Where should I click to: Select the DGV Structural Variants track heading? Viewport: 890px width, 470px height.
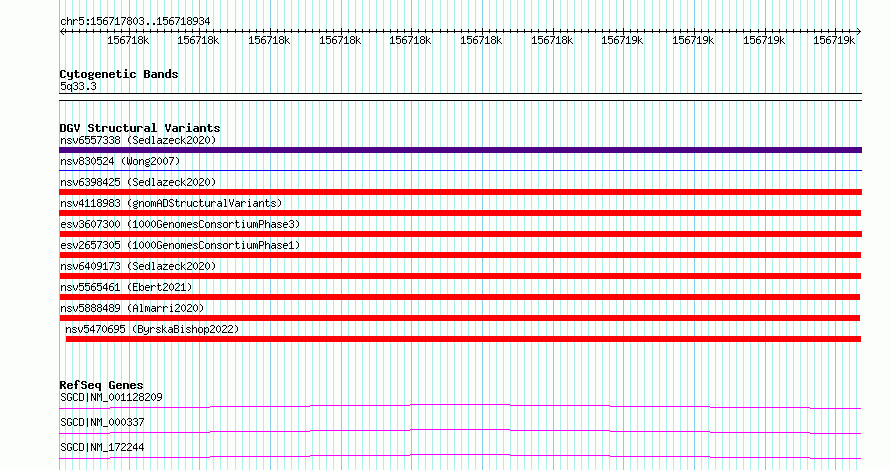pos(140,128)
